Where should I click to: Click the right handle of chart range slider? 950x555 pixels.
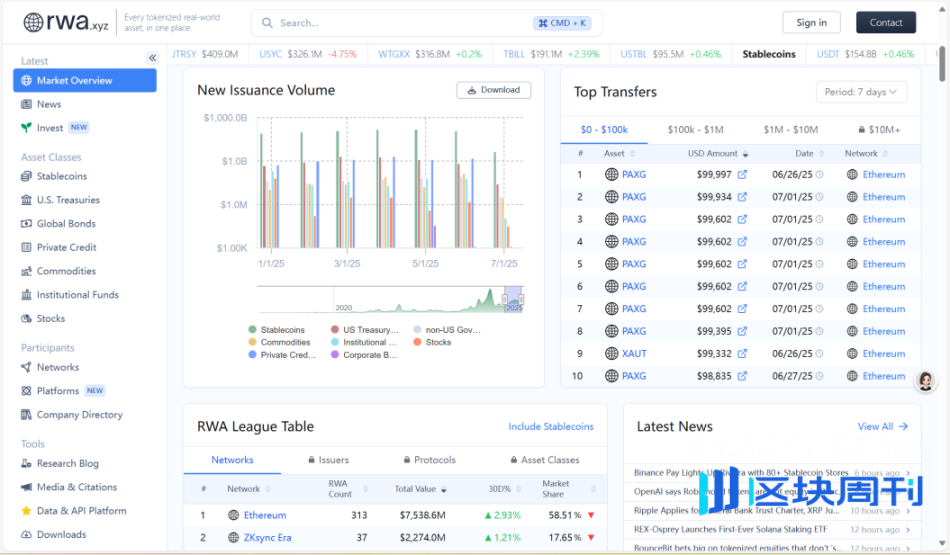521,299
